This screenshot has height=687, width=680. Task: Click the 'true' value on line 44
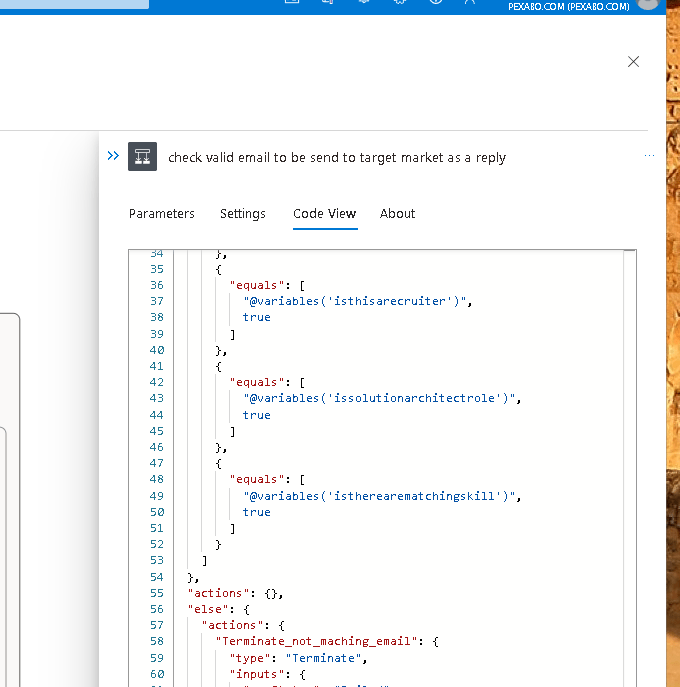click(x=257, y=414)
